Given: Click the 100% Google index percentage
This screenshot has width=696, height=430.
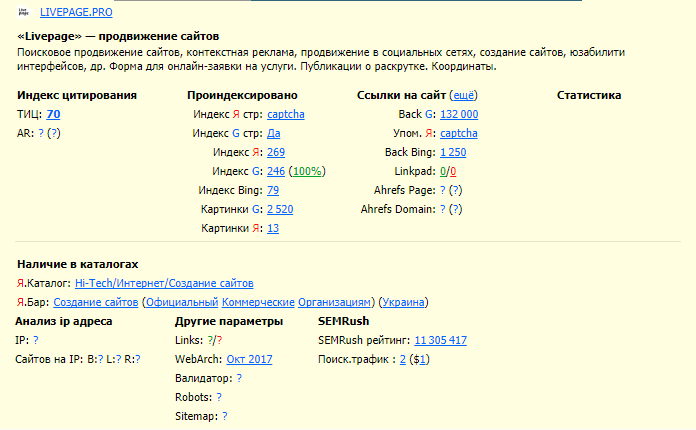Looking at the screenshot, I should click(307, 172).
